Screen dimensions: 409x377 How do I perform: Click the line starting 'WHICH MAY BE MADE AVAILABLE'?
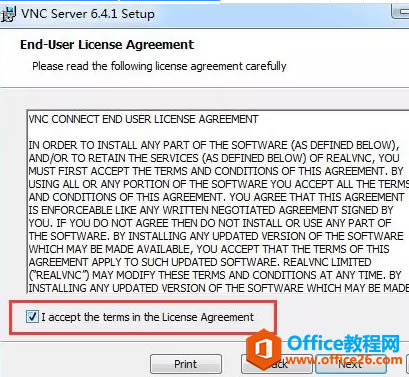pos(209,249)
